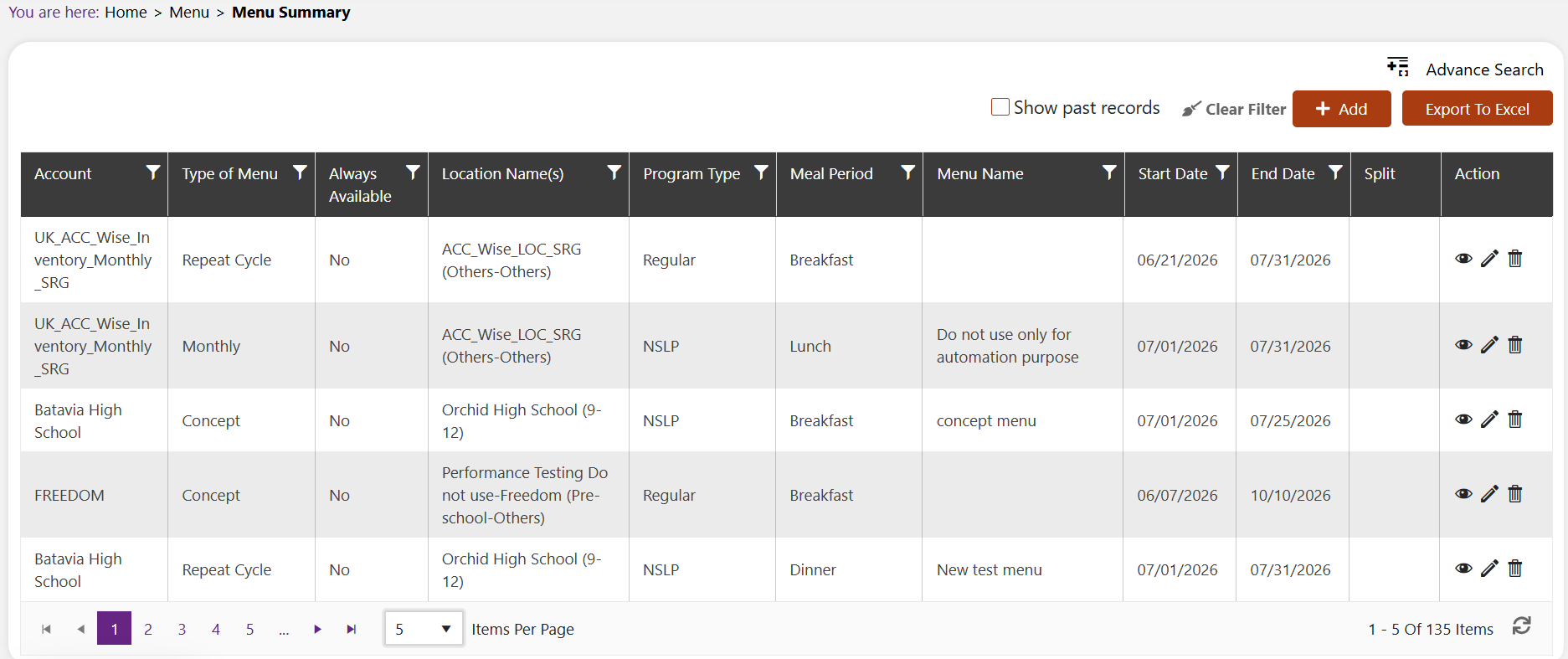Select the 'Do not use only for automation purpose' cell
The width and height of the screenshot is (1568, 659).
pos(1023,346)
